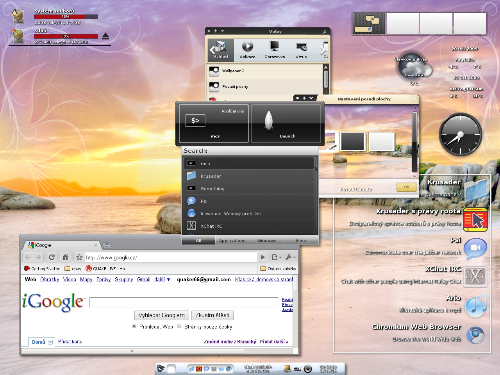The height and width of the screenshot is (375, 500).
Task: Select the chat bubble Psi result in Search
Action: pos(249,201)
